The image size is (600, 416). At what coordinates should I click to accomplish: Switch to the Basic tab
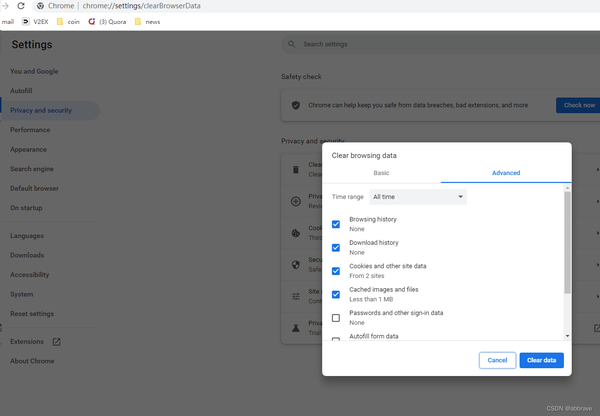381,173
